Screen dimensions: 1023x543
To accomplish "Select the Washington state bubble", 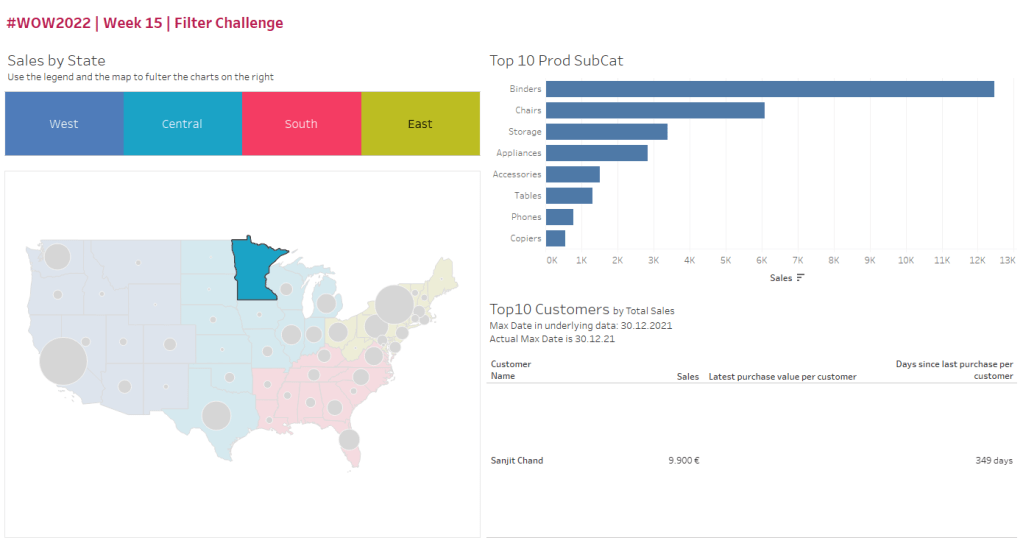I will pyautogui.click(x=57, y=257).
